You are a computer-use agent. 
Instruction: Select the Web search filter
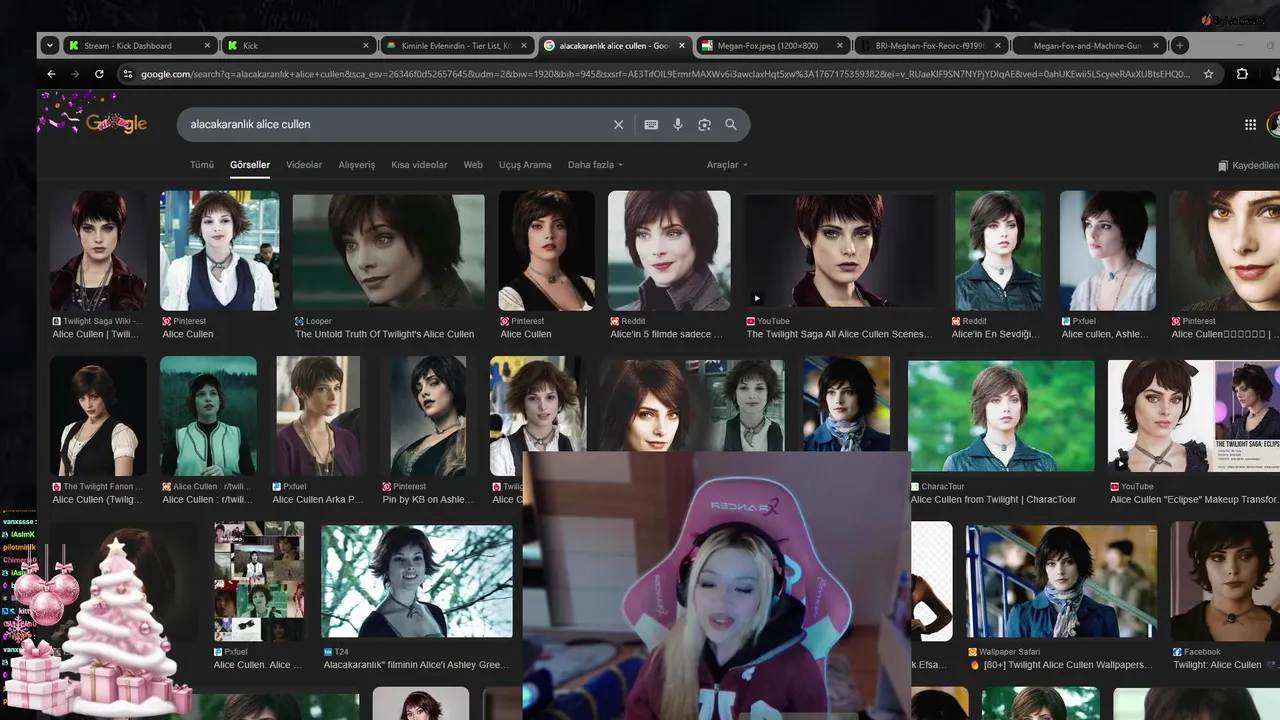[473, 165]
